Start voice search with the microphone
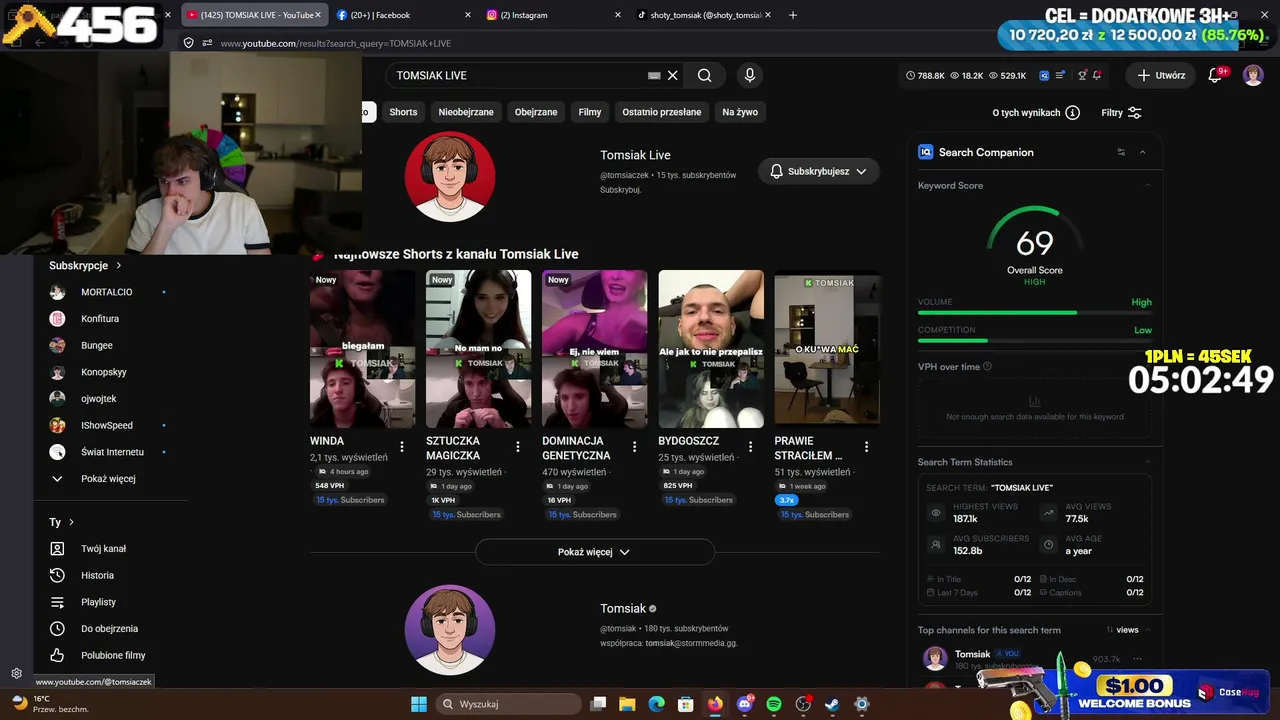This screenshot has width=1280, height=720. [750, 75]
